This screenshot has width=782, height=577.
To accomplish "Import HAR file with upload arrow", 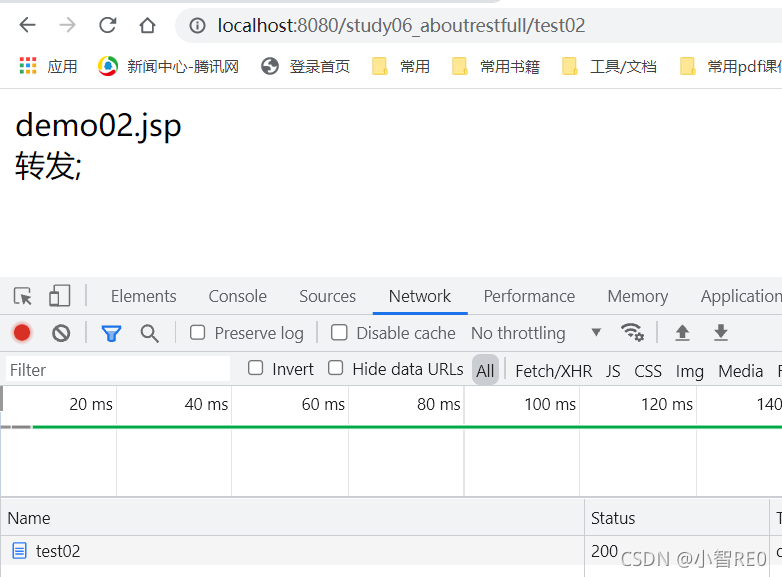I will click(x=682, y=333).
